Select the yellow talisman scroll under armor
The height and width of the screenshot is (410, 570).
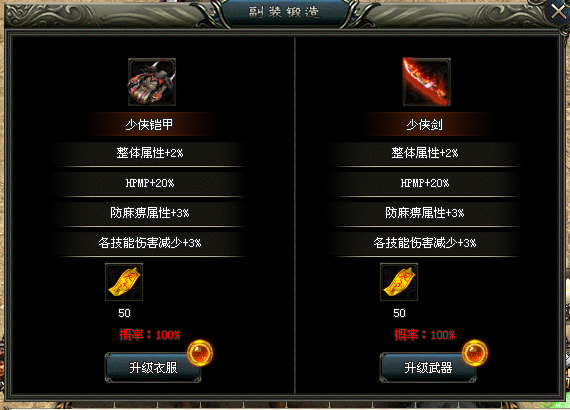click(124, 282)
